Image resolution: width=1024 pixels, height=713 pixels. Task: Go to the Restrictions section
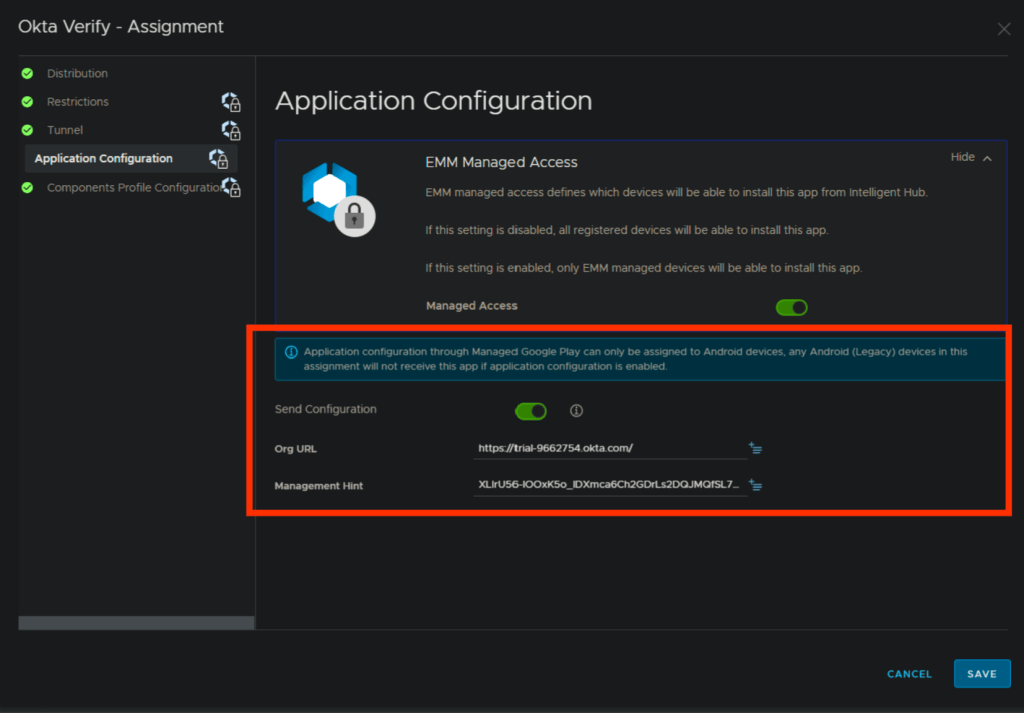(x=78, y=102)
